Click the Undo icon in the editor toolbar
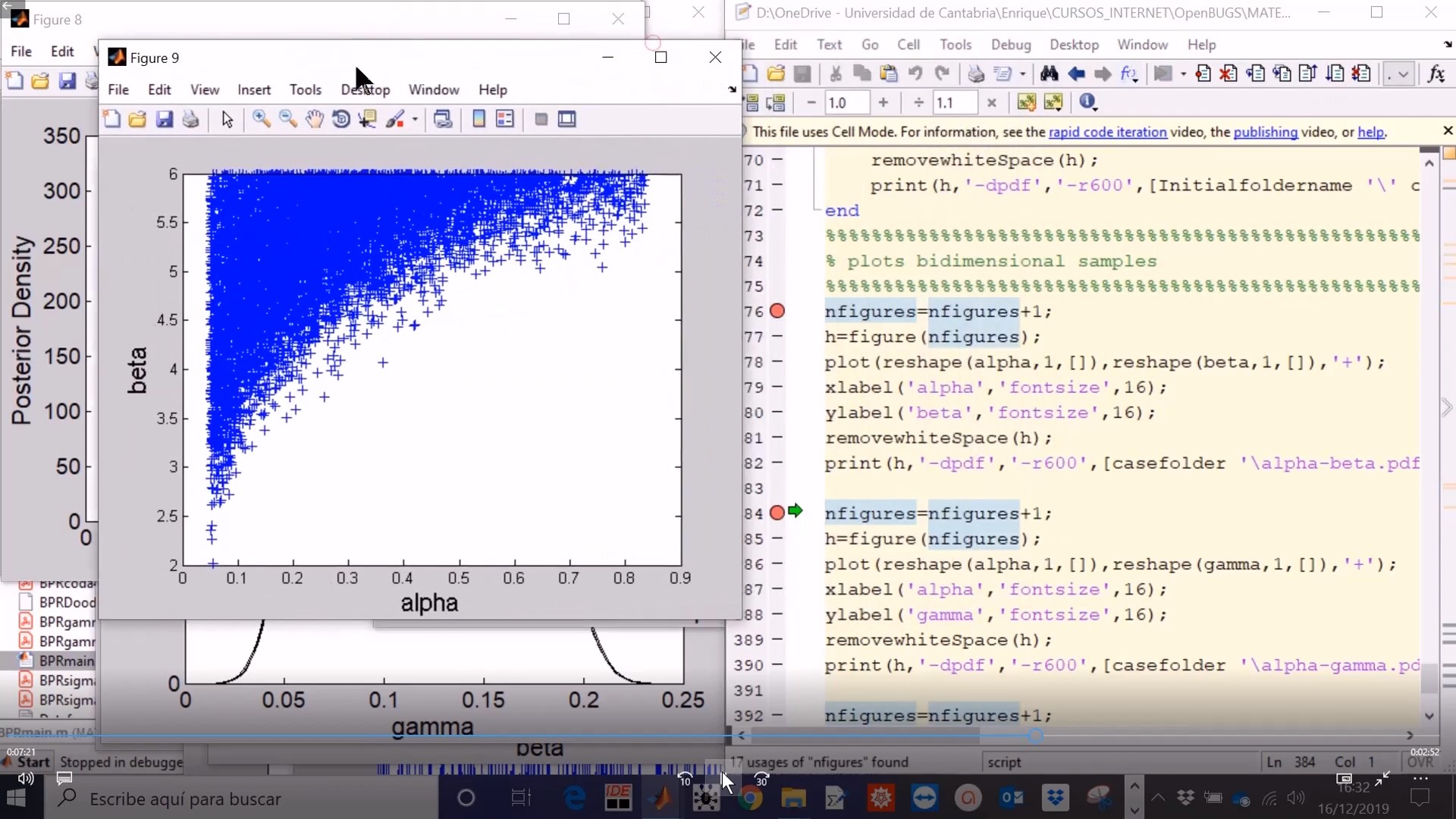The height and width of the screenshot is (819, 1456). (x=916, y=74)
